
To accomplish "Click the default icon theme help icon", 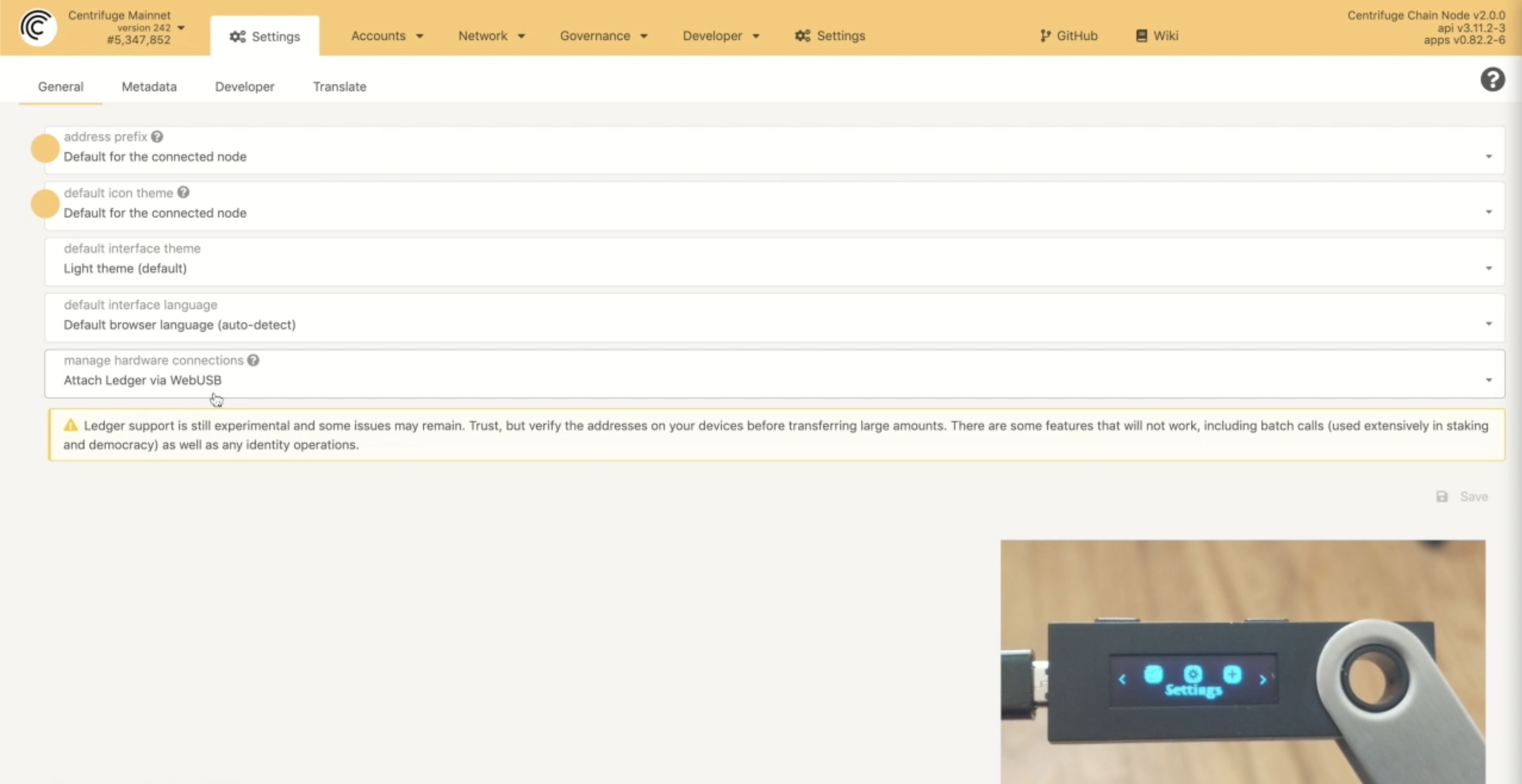I will point(183,192).
